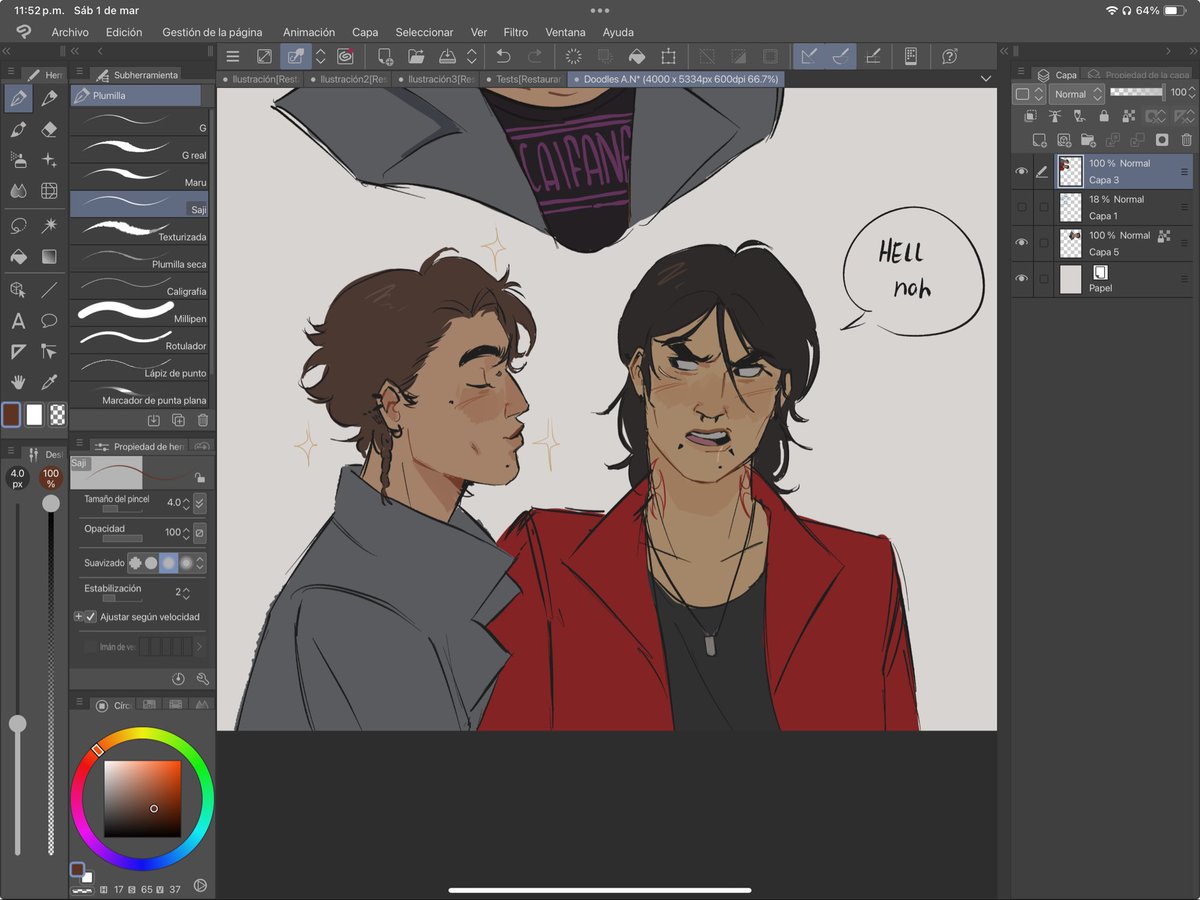
Task: Collapse left tool palette double chevron
Action: tap(7, 50)
